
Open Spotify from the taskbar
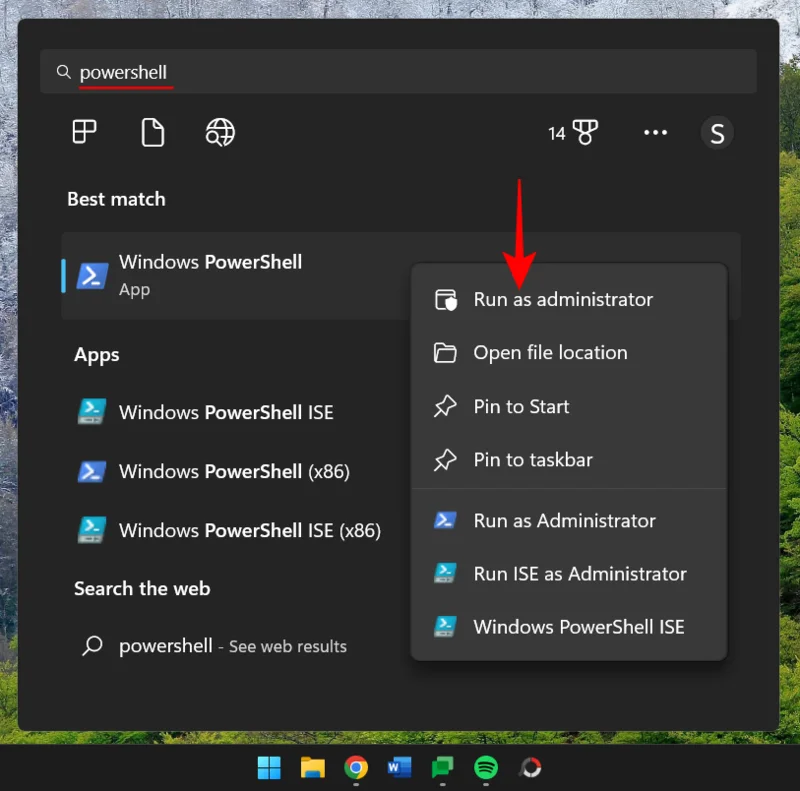pyautogui.click(x=488, y=768)
